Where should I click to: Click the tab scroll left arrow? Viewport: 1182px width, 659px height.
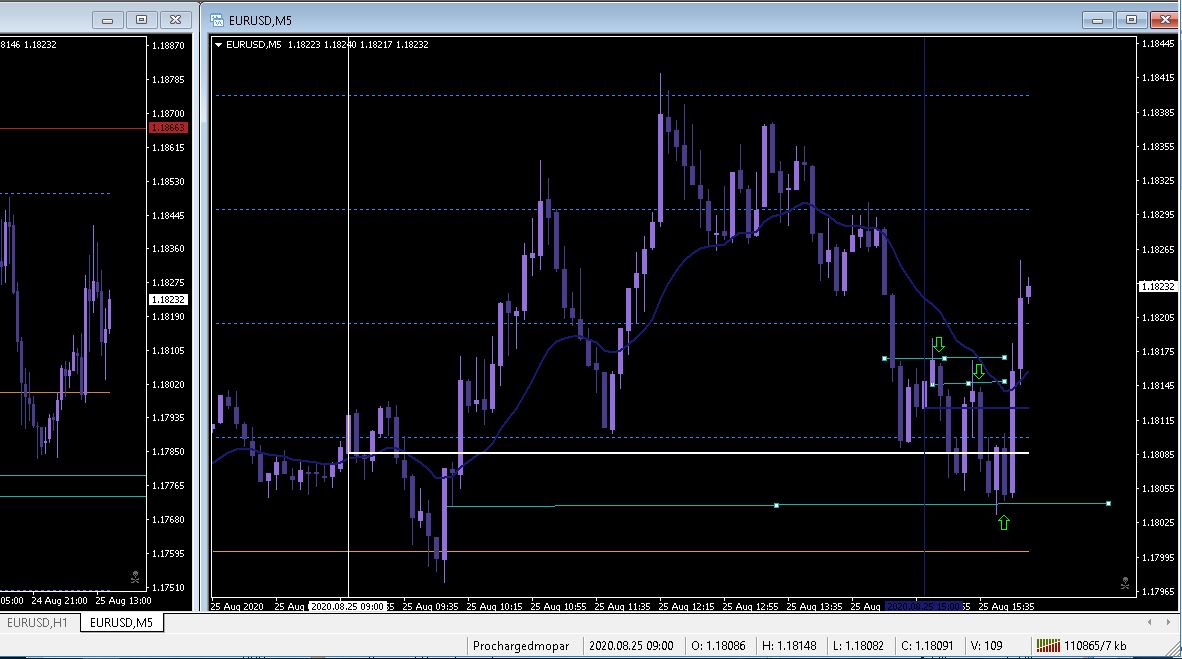(1149, 623)
